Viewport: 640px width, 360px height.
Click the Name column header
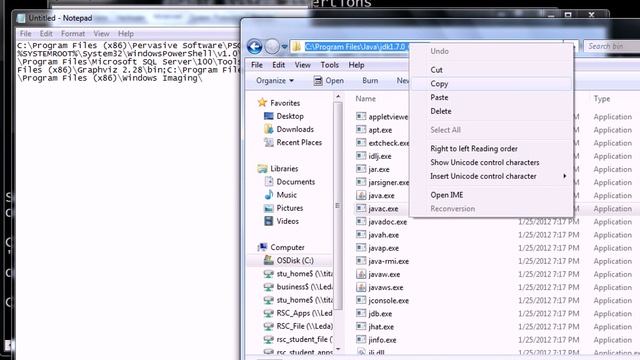pyautogui.click(x=365, y=99)
